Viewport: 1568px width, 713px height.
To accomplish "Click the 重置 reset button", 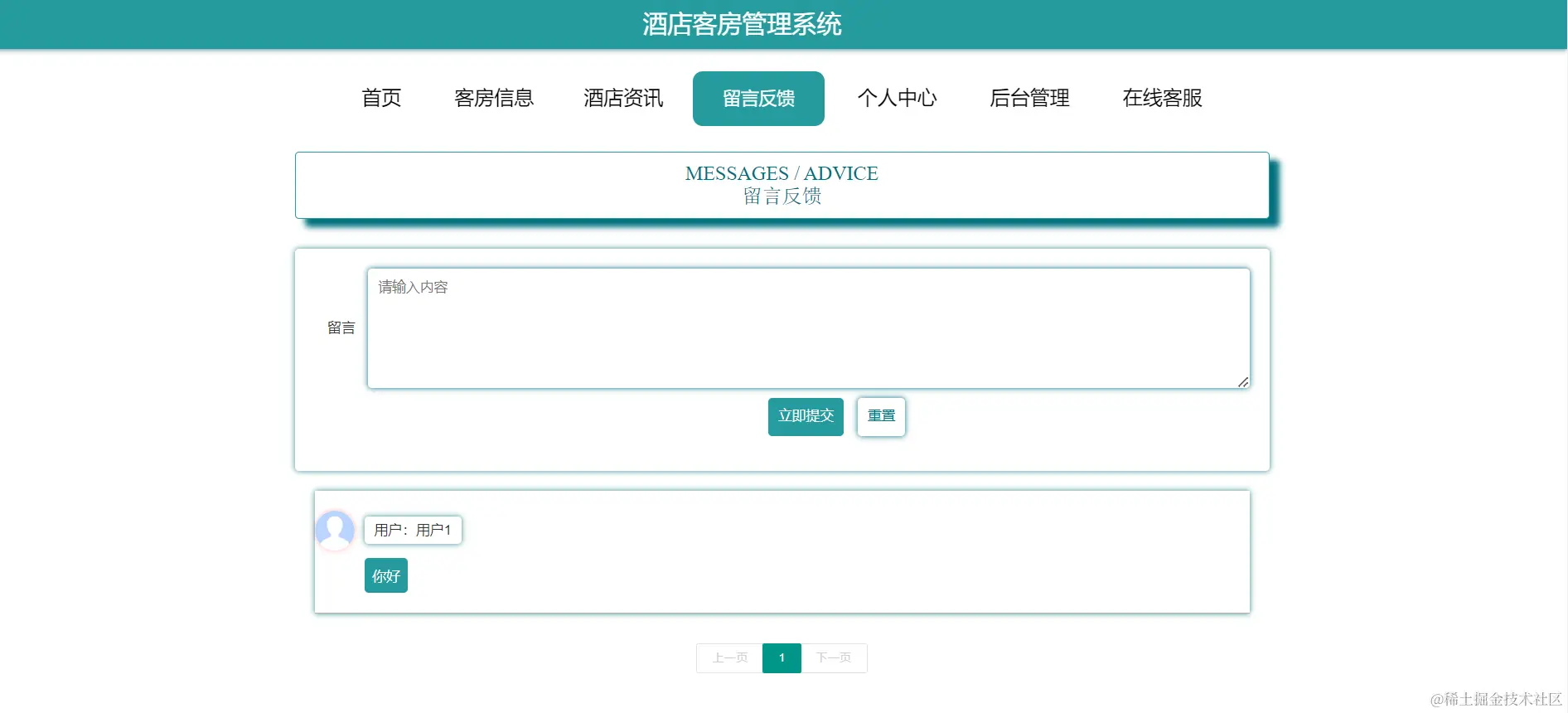I will 881,416.
